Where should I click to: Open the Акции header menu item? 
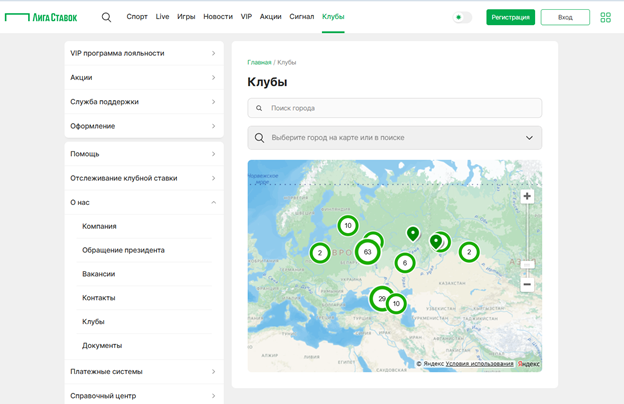271,17
